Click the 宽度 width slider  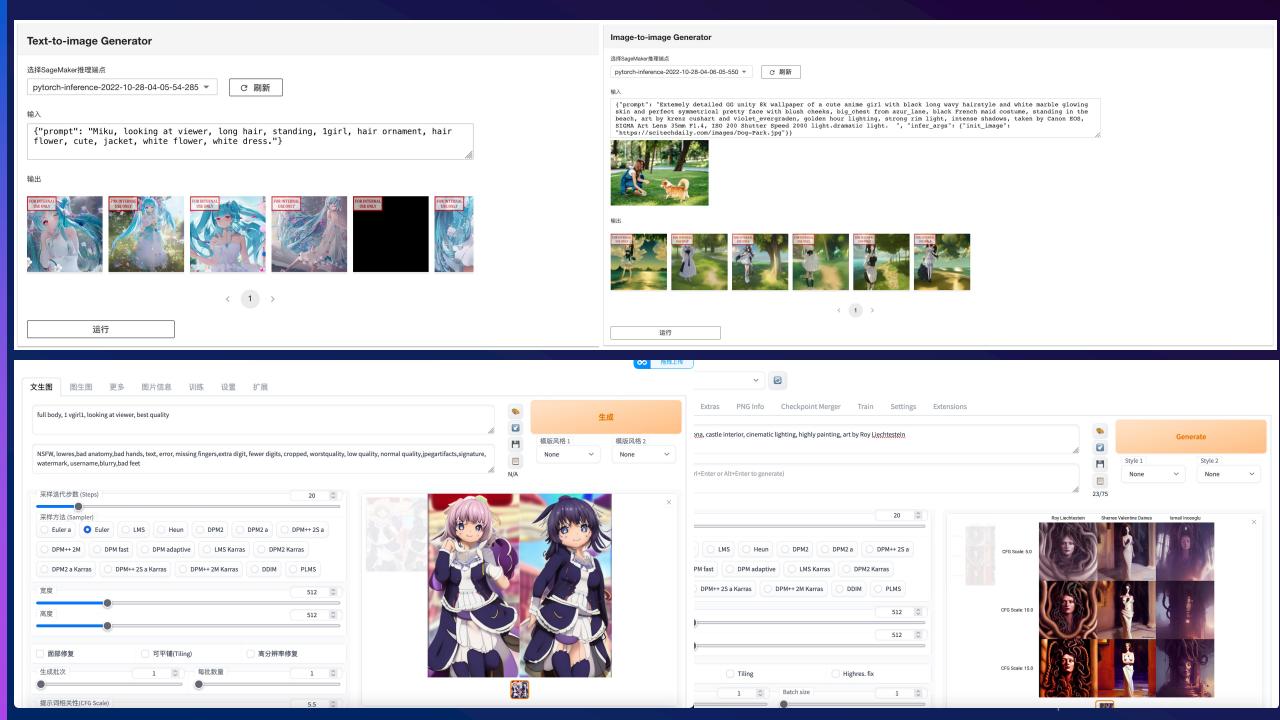[x=188, y=603]
